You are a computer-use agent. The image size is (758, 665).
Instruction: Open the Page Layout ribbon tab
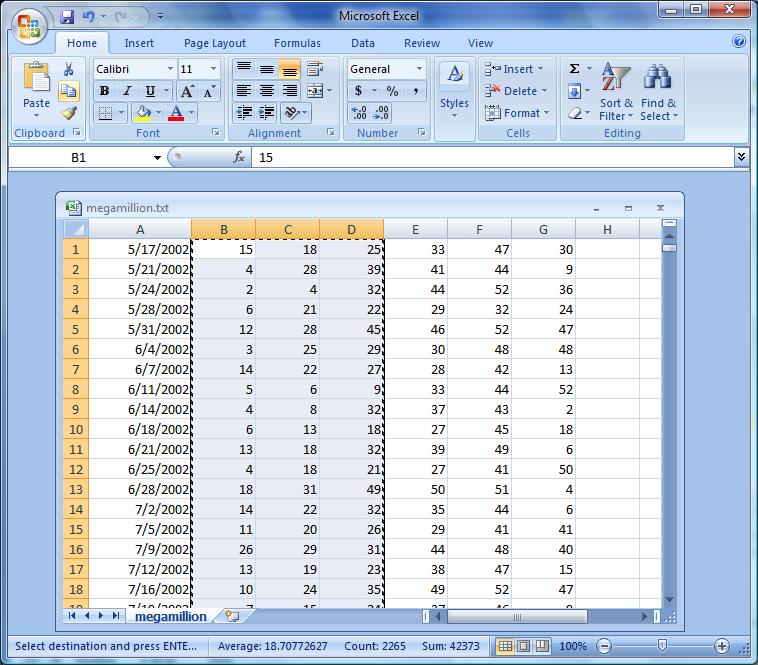pyautogui.click(x=215, y=43)
